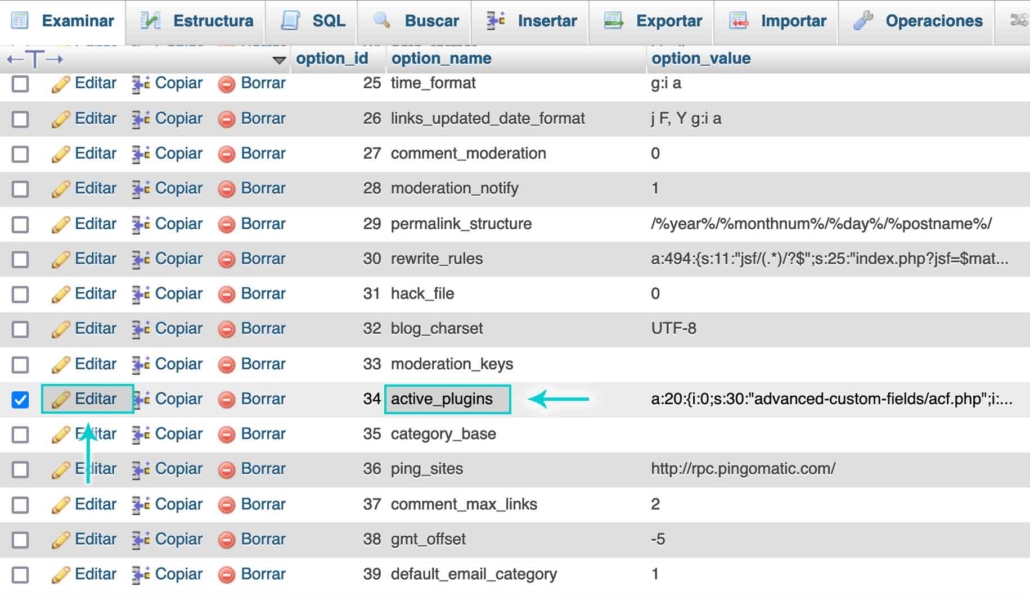Click the pencil edit icon for active_plugins
The image size is (1030, 593).
click(61, 399)
